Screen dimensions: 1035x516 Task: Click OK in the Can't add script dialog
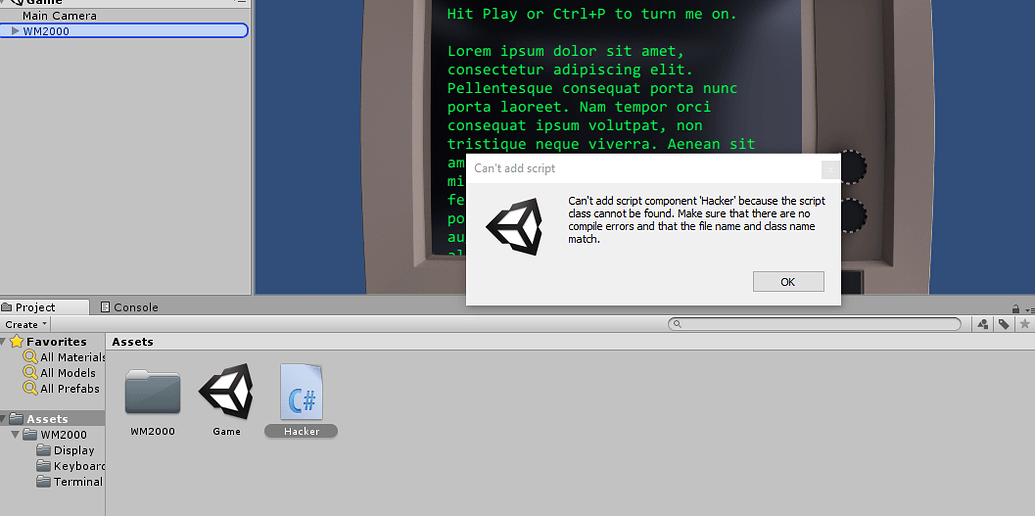(788, 282)
